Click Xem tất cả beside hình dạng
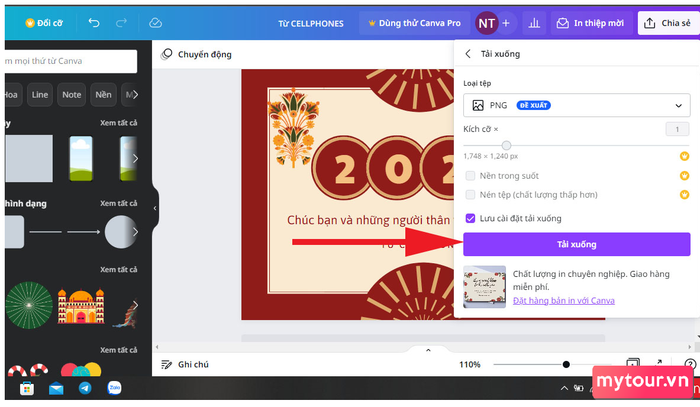Image resolution: width=700 pixels, height=407 pixels. pyautogui.click(x=118, y=203)
